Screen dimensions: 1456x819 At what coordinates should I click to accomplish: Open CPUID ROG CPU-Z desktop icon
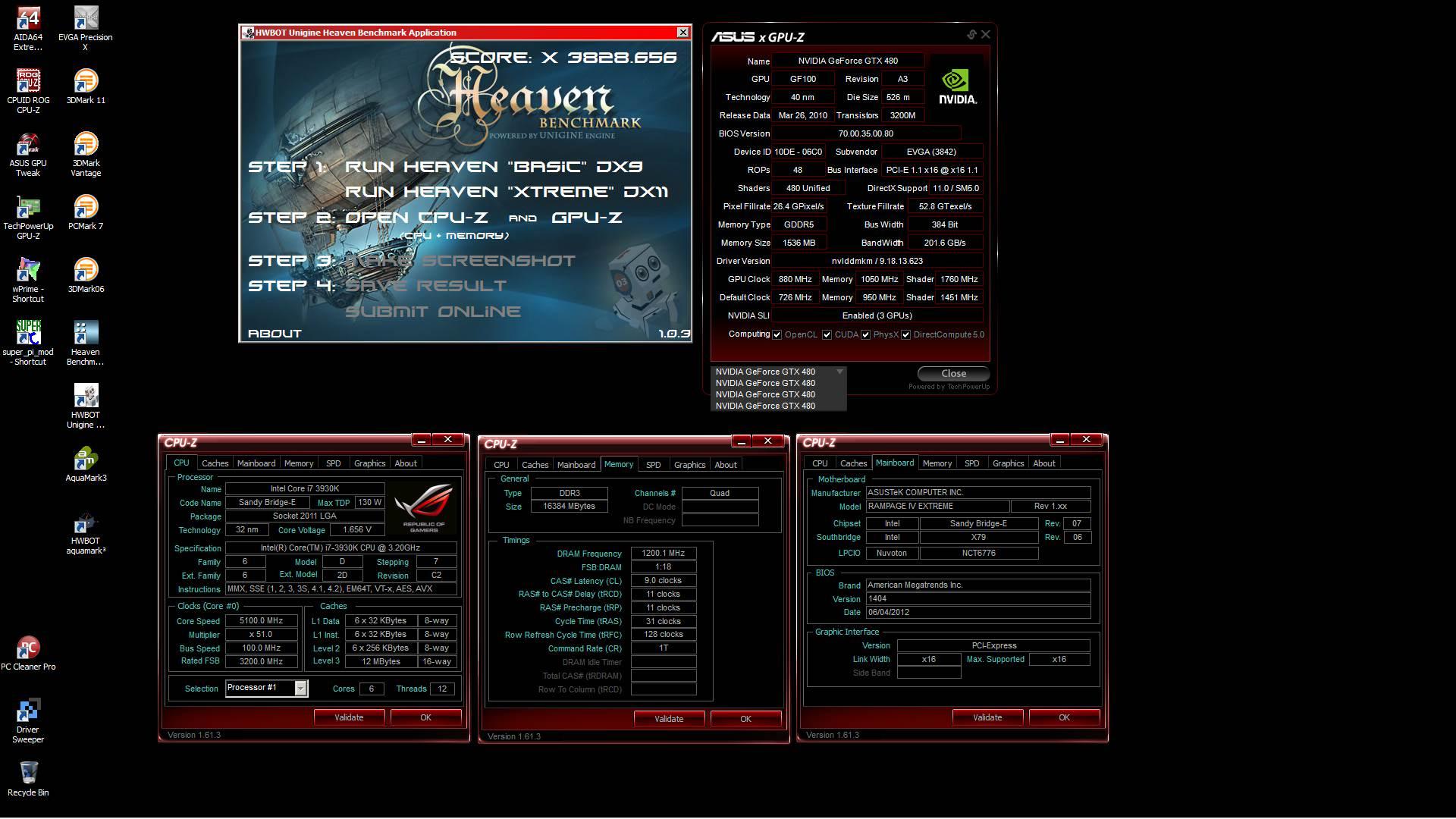(28, 92)
